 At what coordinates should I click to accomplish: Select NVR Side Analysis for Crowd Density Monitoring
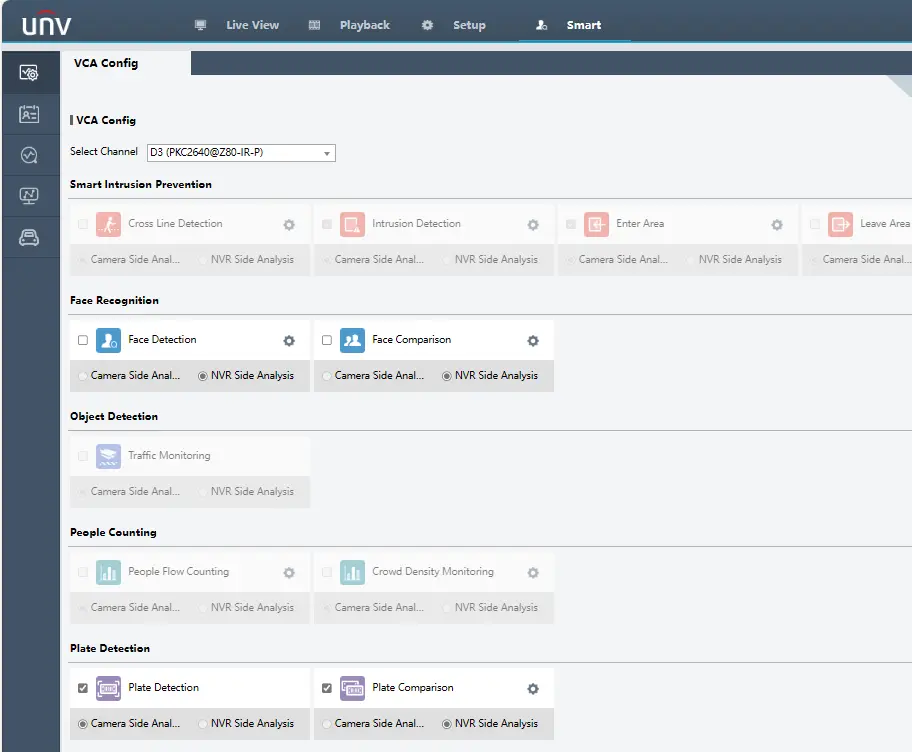click(x=447, y=608)
